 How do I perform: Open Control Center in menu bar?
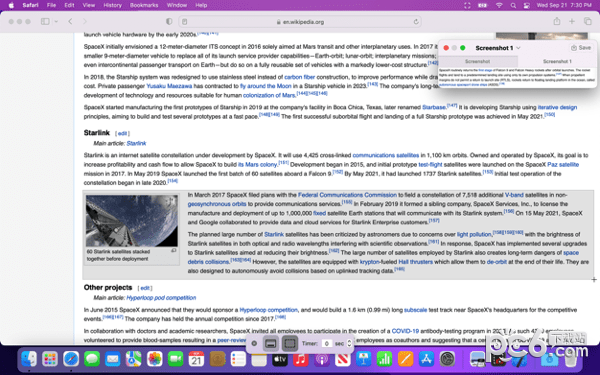(x=527, y=5)
